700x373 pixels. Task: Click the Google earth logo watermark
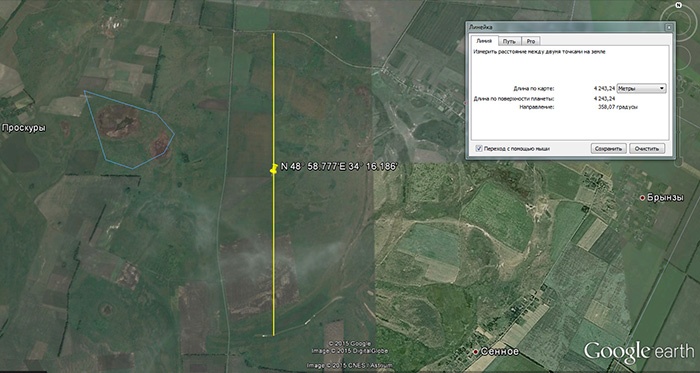coord(639,350)
